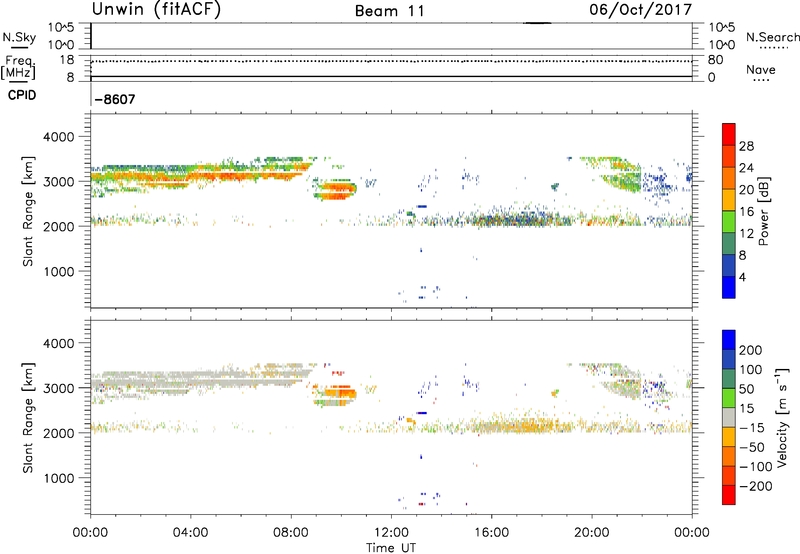
Task: Click the "Beam 11" label
Action: pyautogui.click(x=390, y=11)
